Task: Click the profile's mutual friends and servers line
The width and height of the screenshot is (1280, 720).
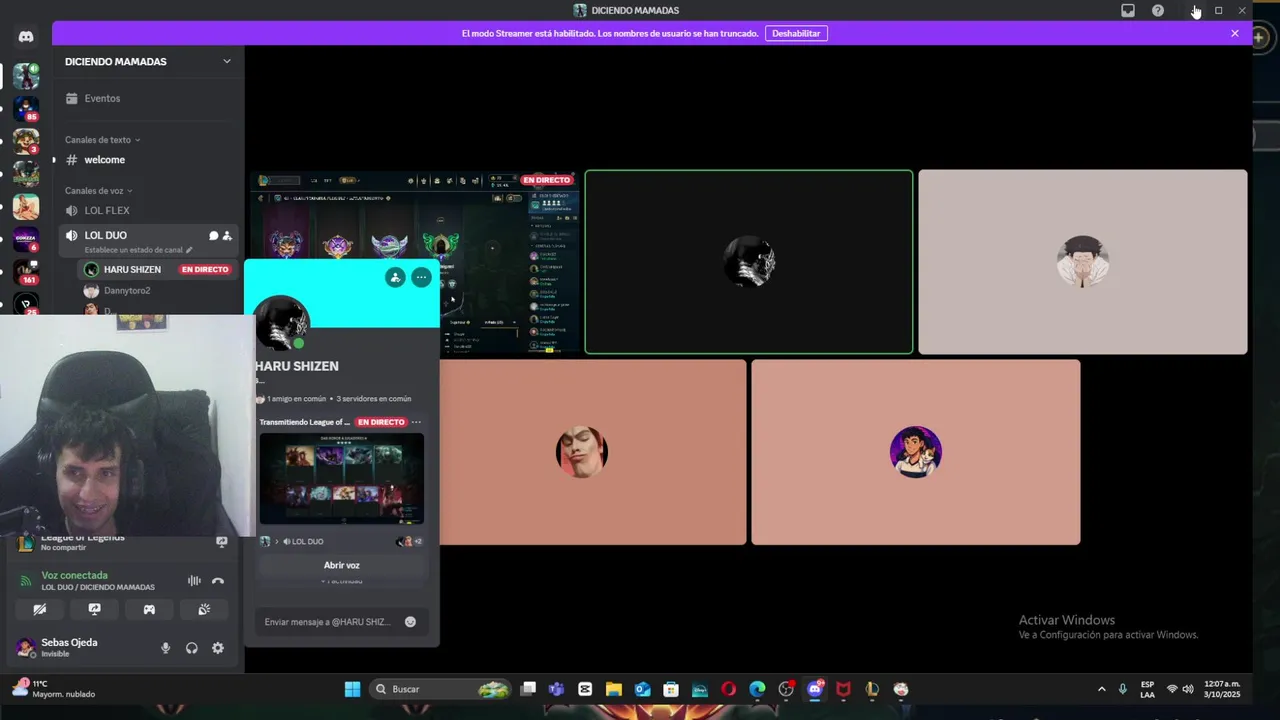Action: coord(333,399)
